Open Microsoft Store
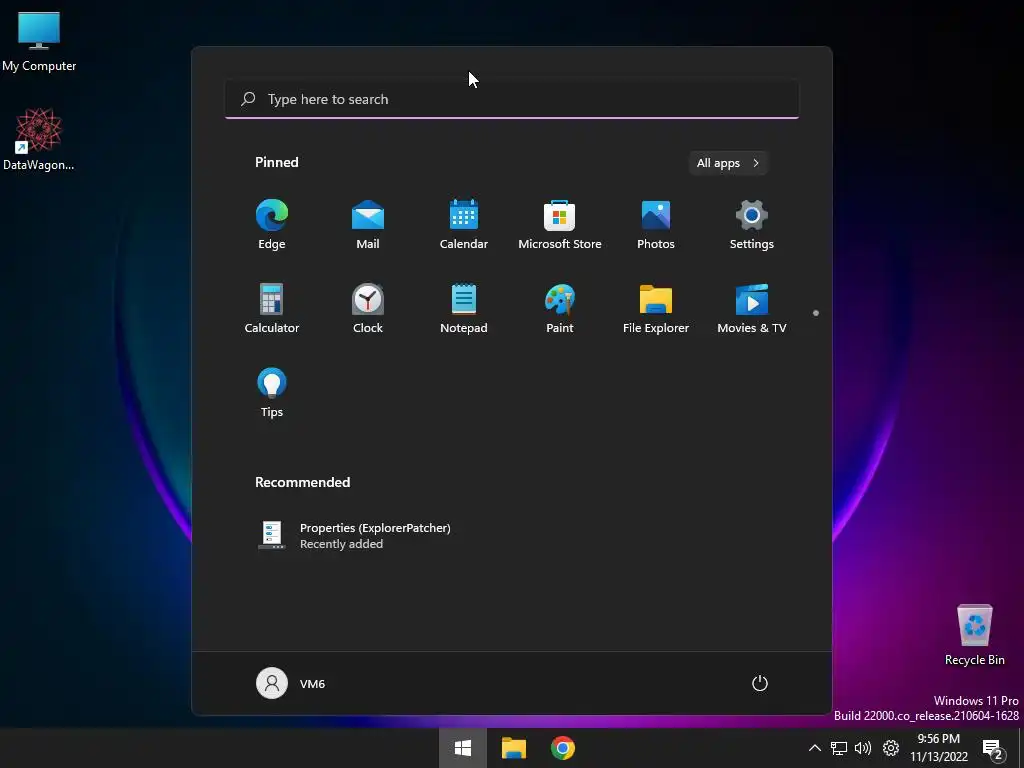This screenshot has width=1024, height=768. pyautogui.click(x=560, y=224)
